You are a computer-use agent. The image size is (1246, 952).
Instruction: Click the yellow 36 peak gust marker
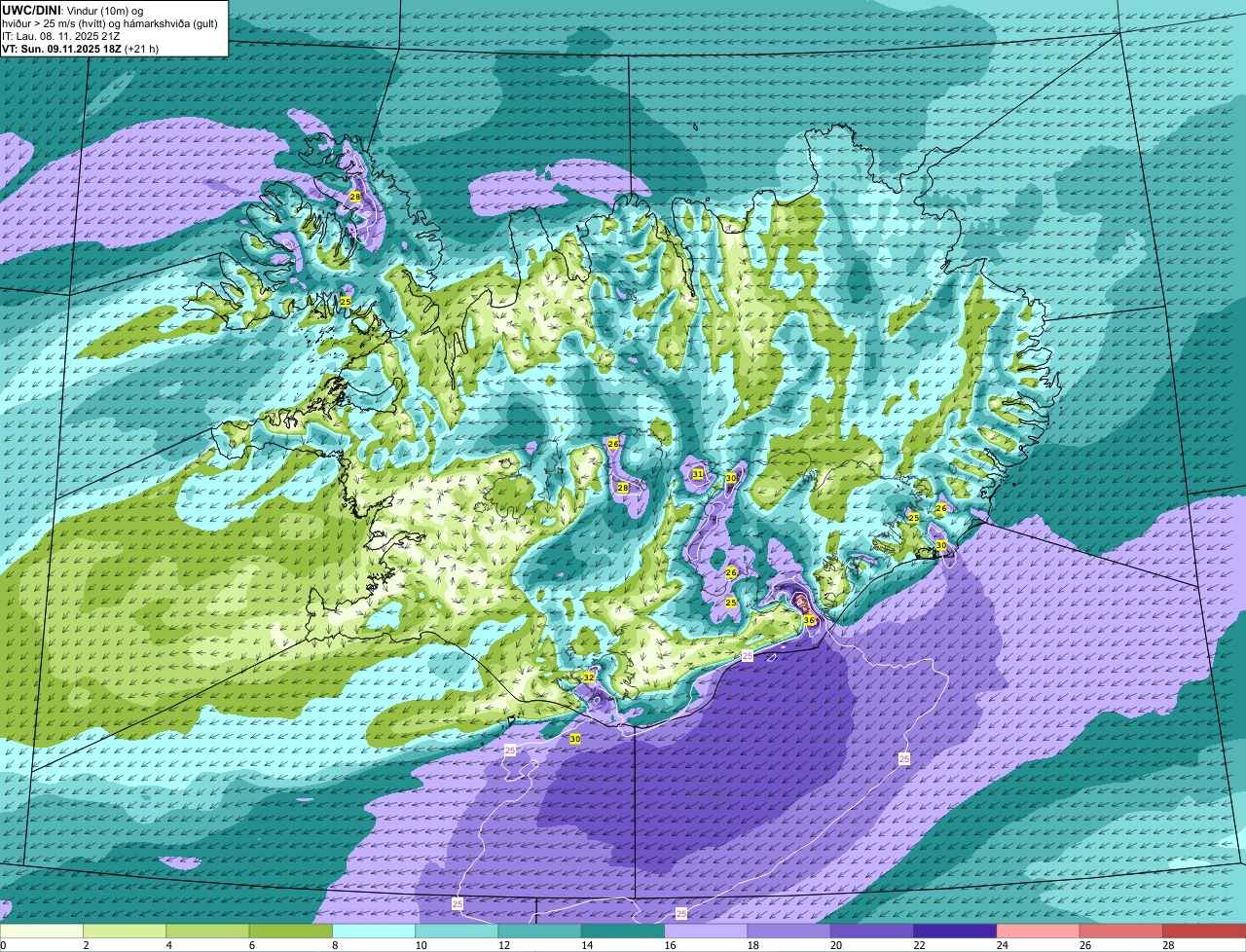(809, 620)
